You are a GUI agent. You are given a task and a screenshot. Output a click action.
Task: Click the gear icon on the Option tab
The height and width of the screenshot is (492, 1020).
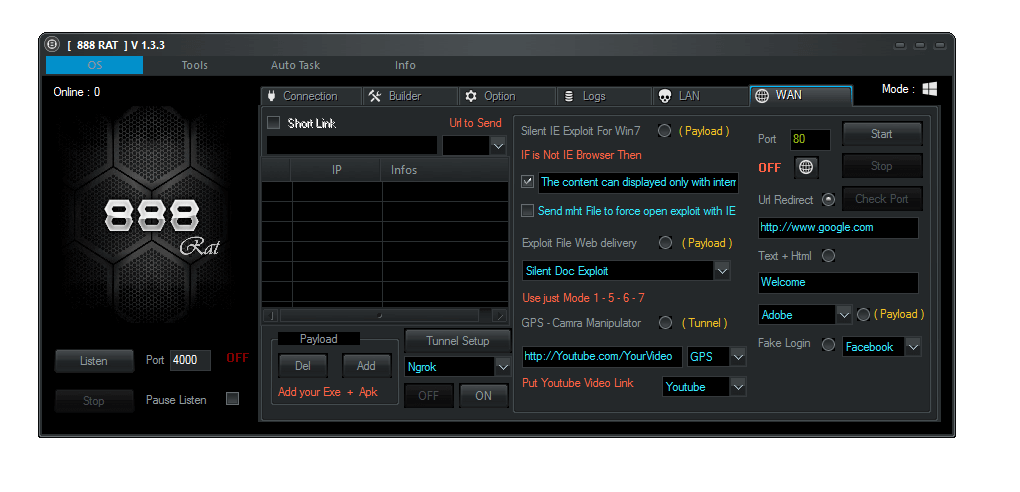471,96
